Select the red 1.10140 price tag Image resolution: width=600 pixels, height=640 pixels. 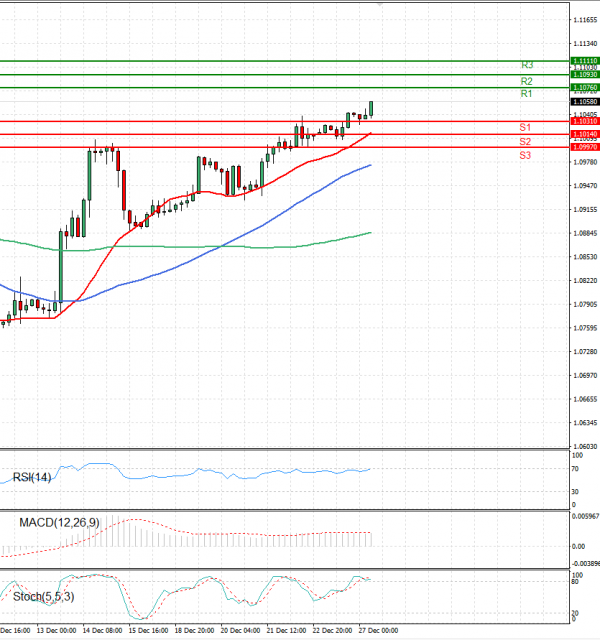point(585,134)
